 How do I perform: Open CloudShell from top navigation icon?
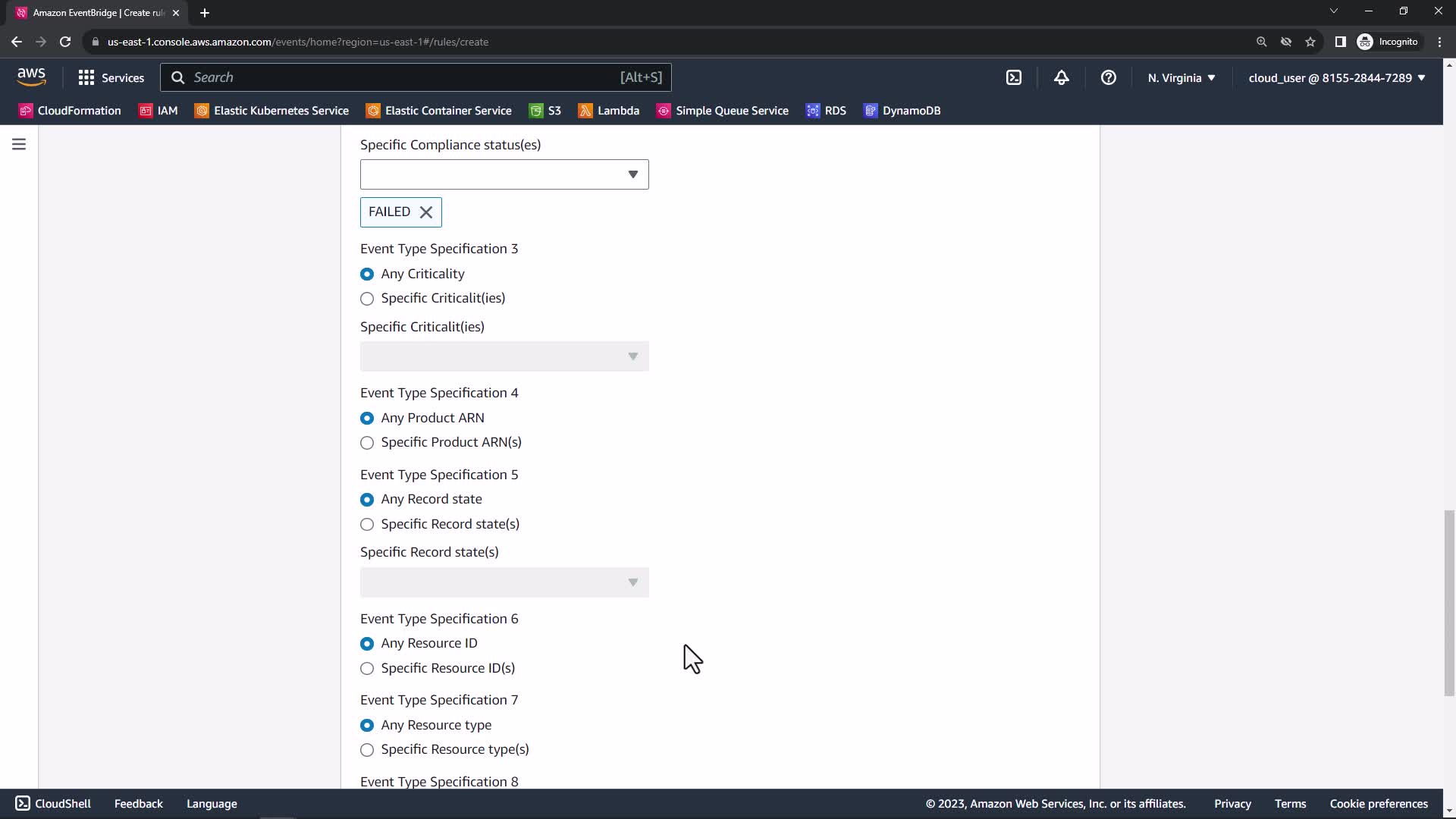click(x=1014, y=77)
